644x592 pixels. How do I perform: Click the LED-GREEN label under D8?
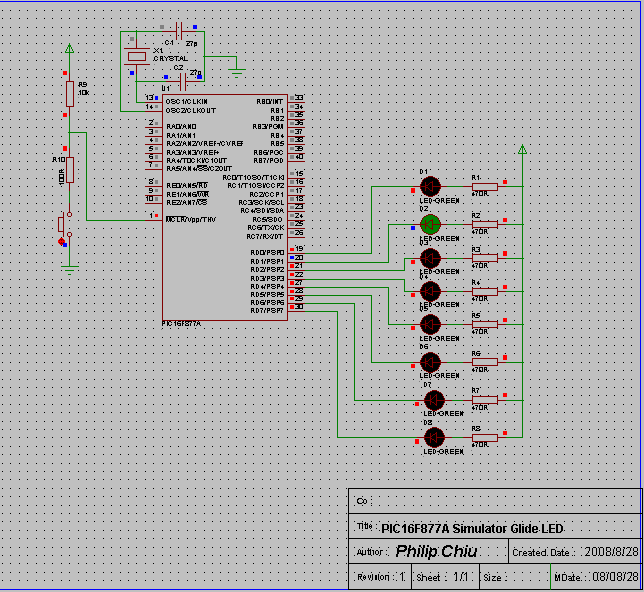click(443, 452)
